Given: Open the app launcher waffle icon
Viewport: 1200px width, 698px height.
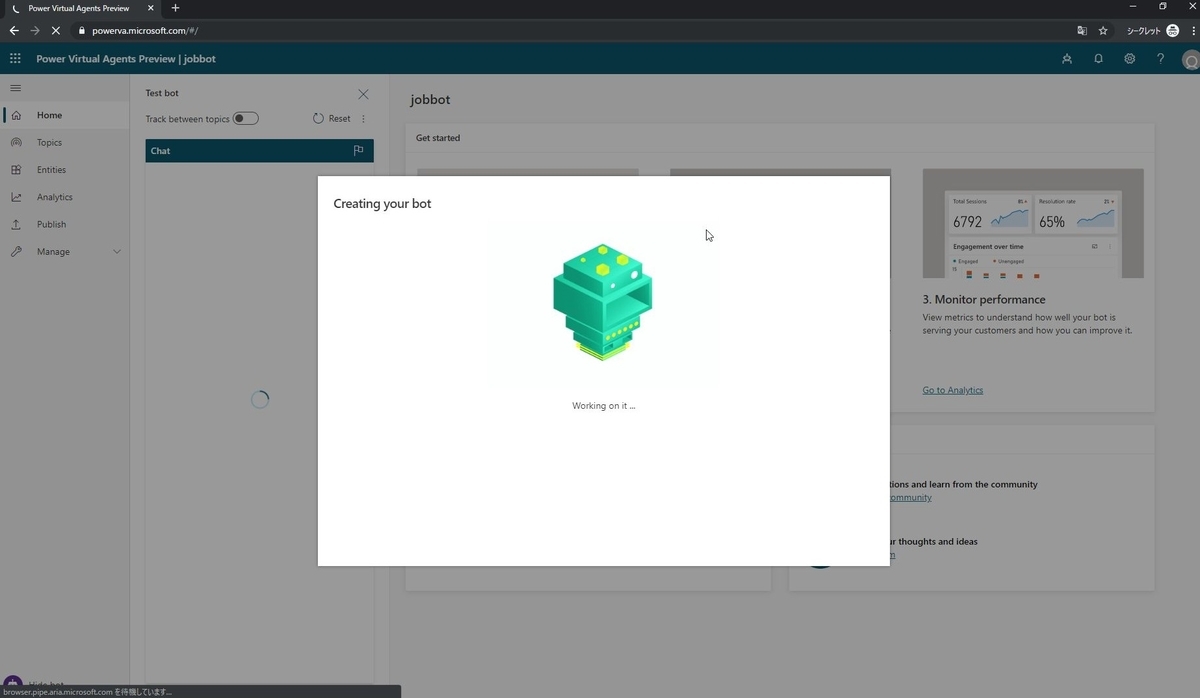Looking at the screenshot, I should click(x=15, y=59).
